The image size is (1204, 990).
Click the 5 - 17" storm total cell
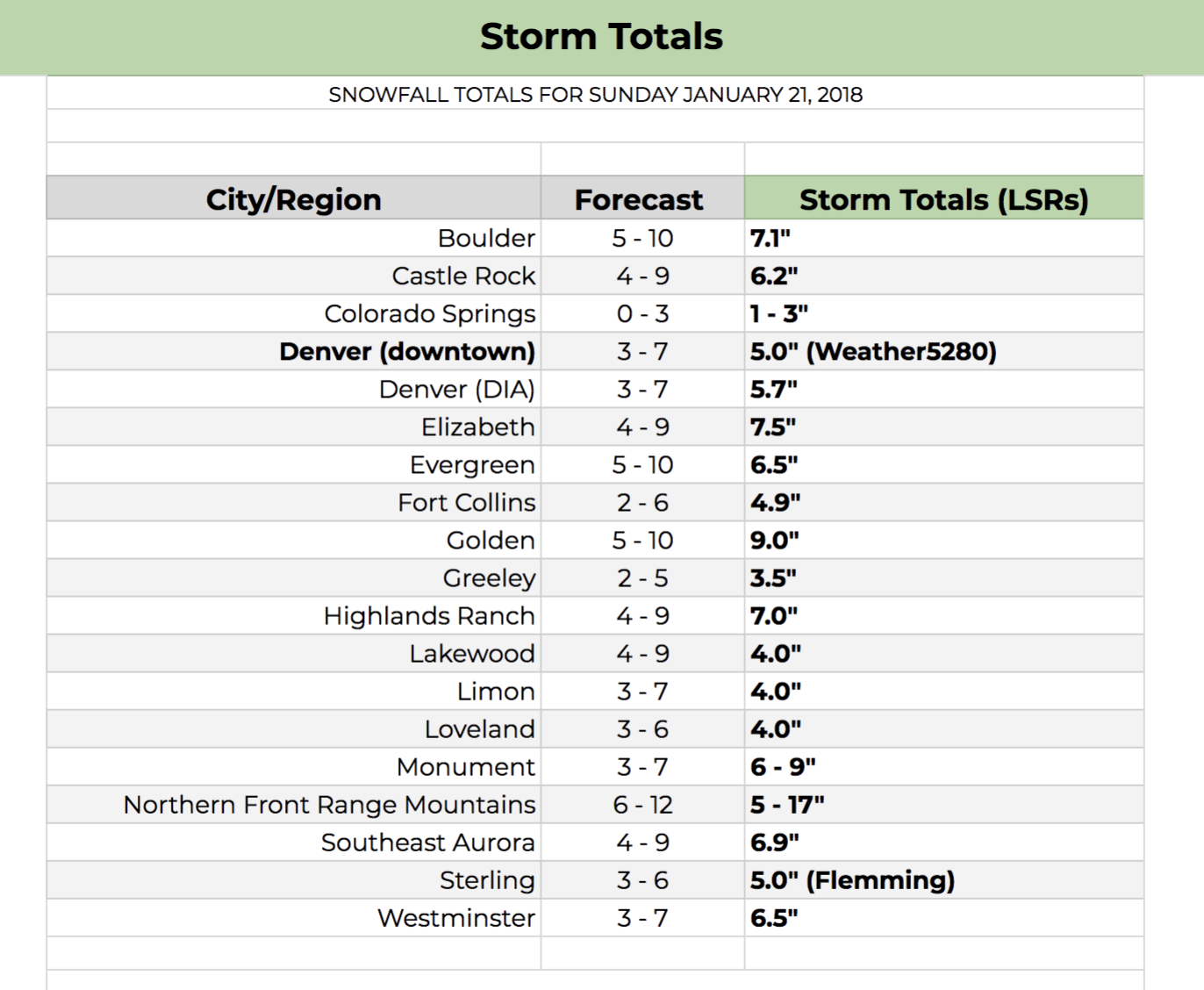pyautogui.click(x=944, y=804)
